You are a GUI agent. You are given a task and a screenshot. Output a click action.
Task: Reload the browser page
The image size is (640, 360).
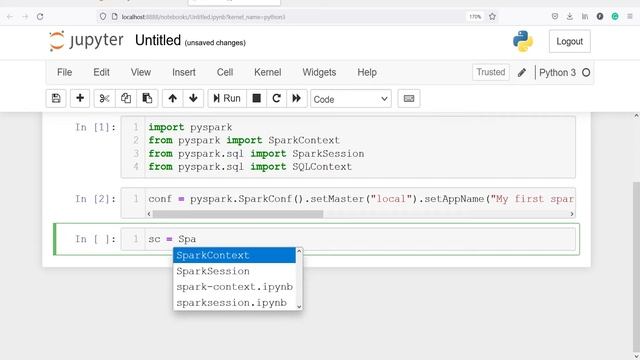tap(40, 17)
